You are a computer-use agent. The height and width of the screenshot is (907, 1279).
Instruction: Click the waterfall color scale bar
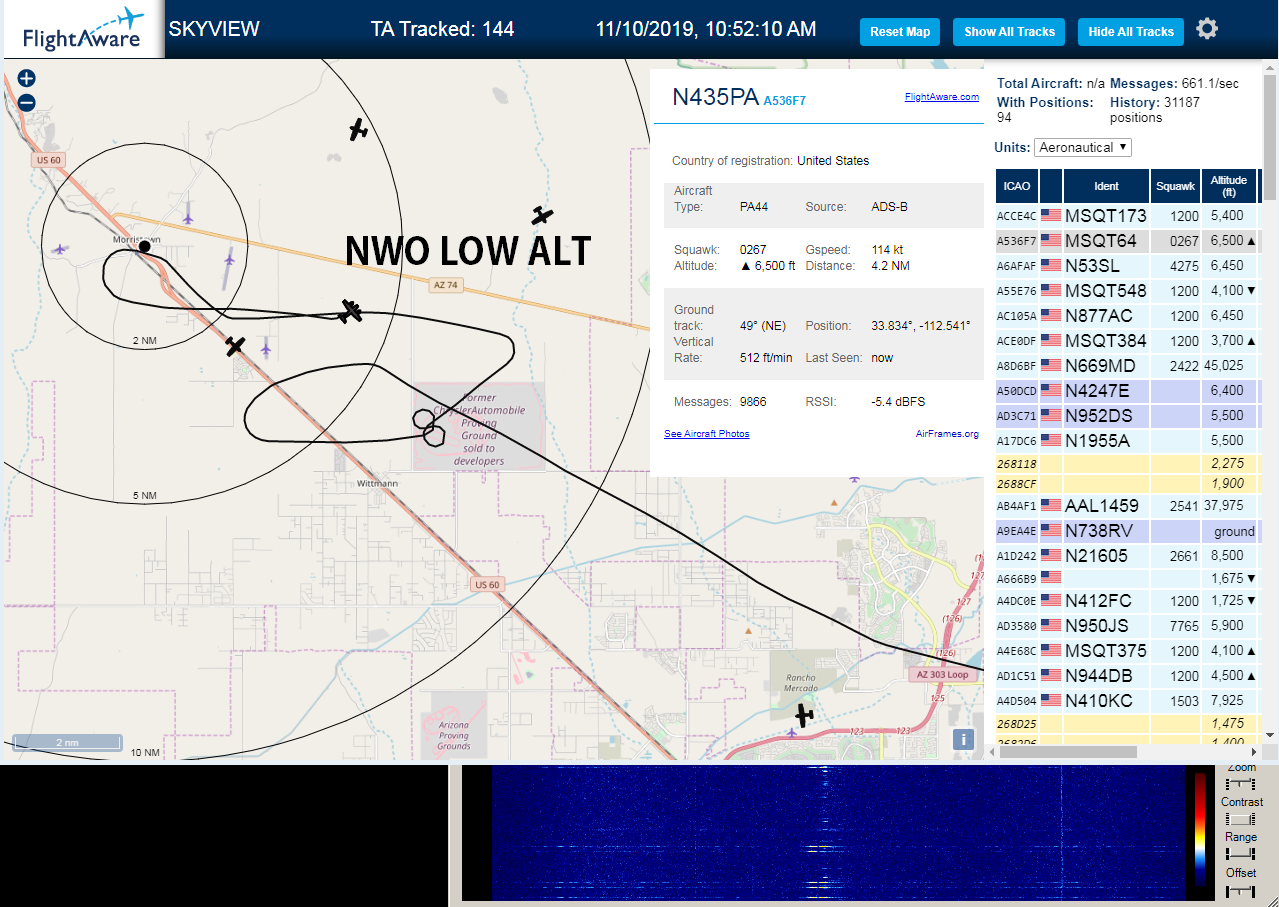point(1200,829)
